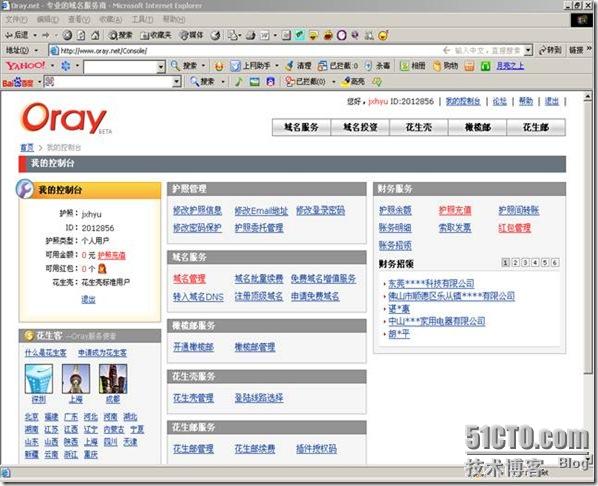Image resolution: width=598 pixels, height=486 pixels.
Task: Click the 退出 link in 我的控制台 panel
Action: [88, 299]
